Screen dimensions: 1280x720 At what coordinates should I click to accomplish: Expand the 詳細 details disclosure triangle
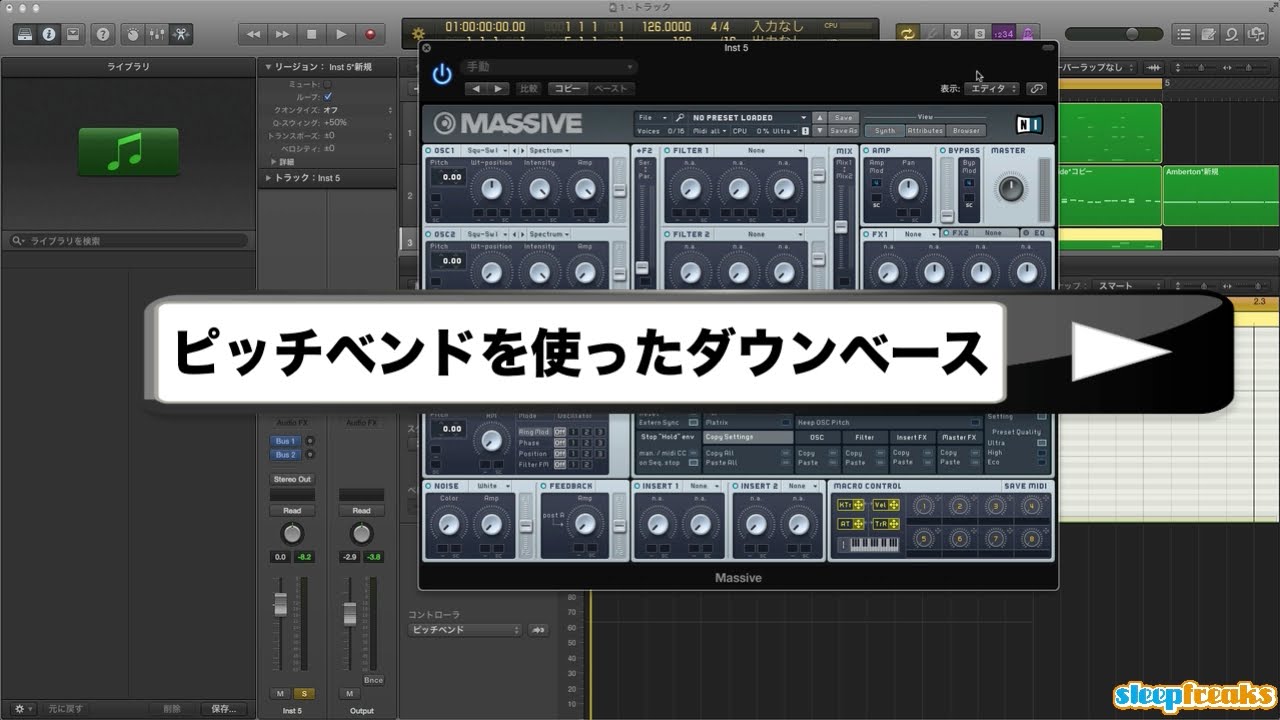[x=275, y=161]
